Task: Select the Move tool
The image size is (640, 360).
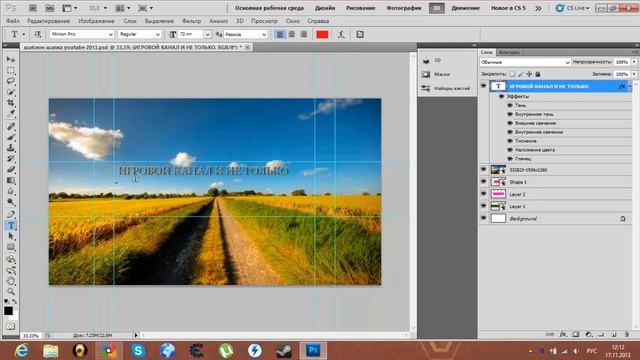Action: point(11,60)
